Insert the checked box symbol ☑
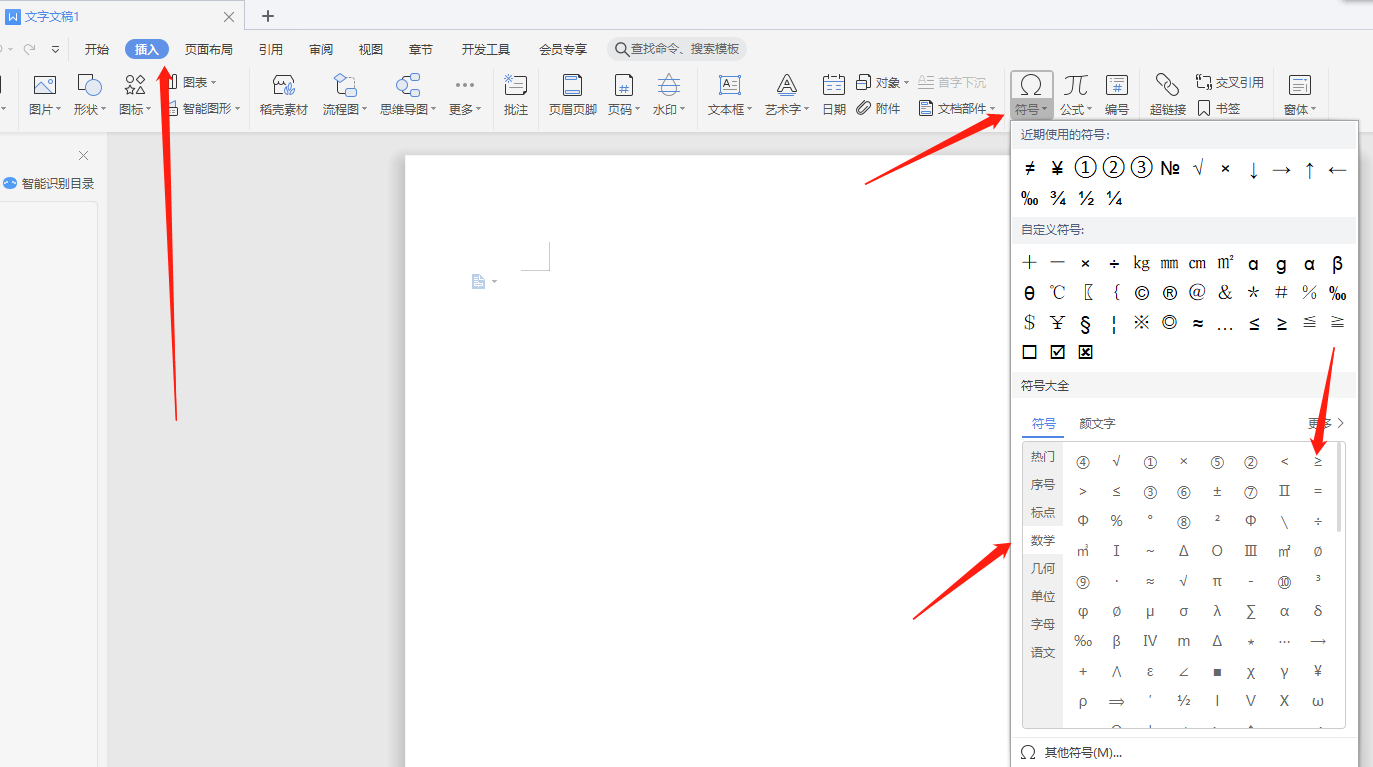Screen dimensions: 1373x767 1057,352
